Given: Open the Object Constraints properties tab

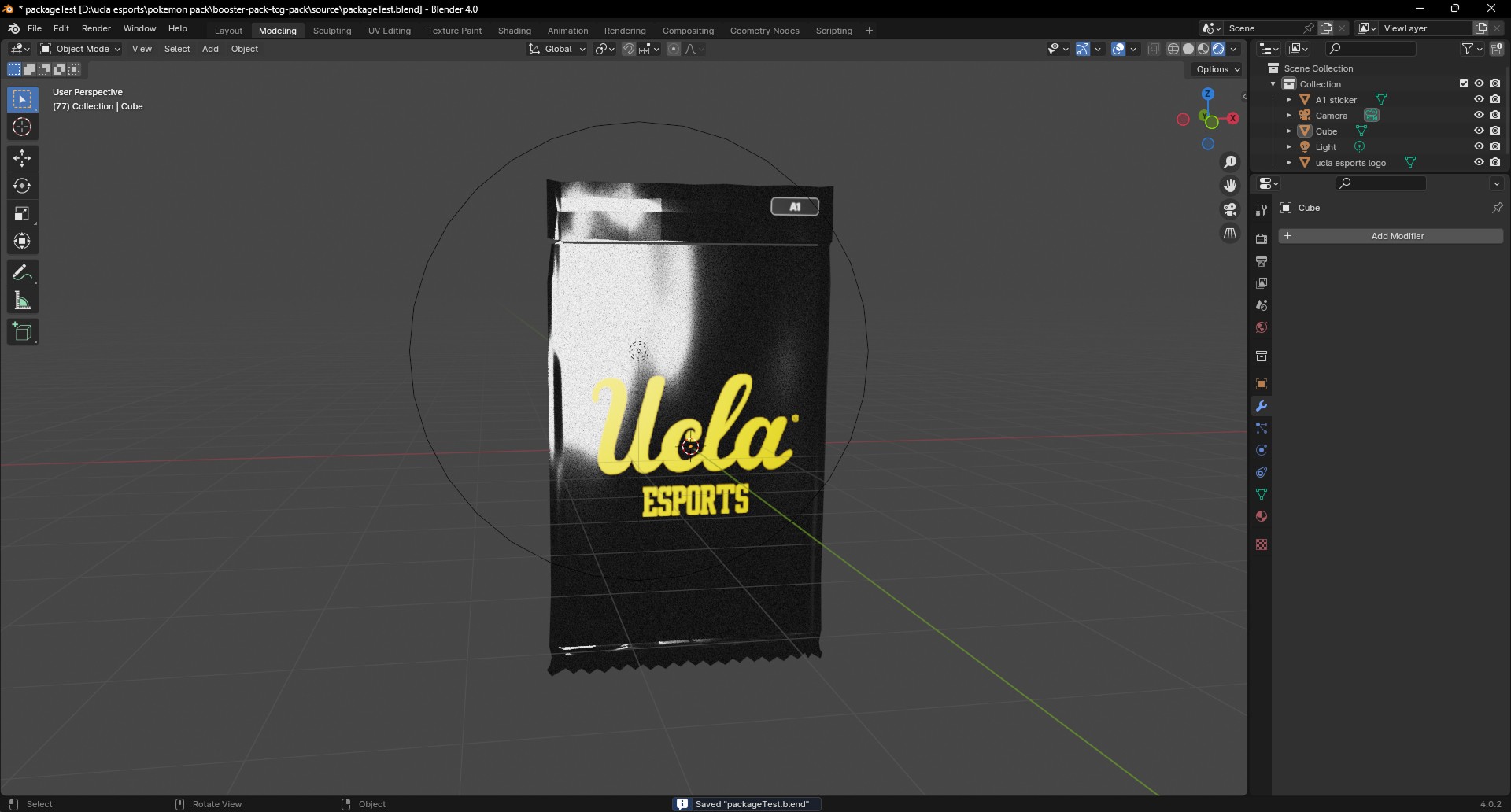Looking at the screenshot, I should coord(1262,472).
